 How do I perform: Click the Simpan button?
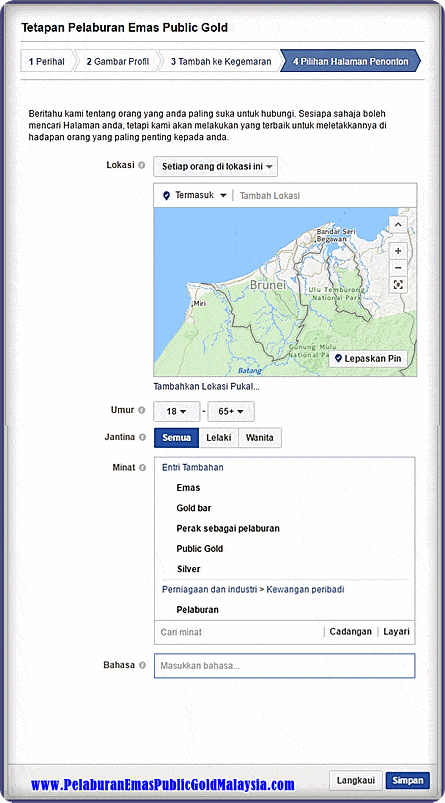(408, 780)
